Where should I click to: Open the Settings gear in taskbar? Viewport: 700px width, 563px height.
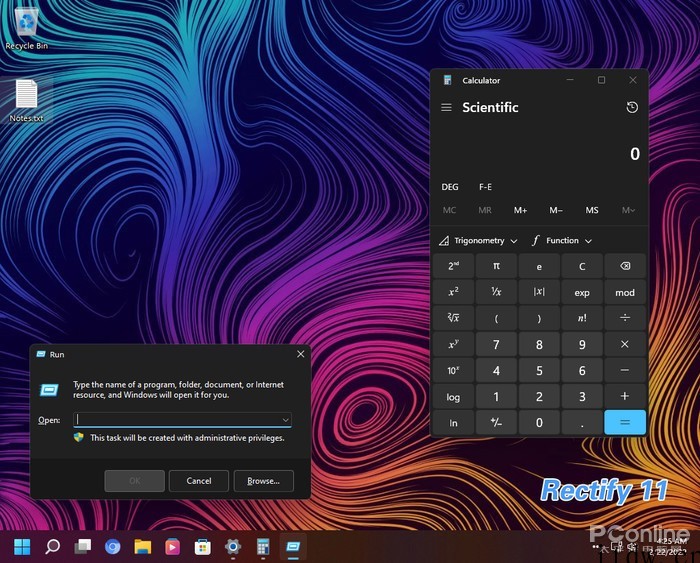pyautogui.click(x=233, y=546)
